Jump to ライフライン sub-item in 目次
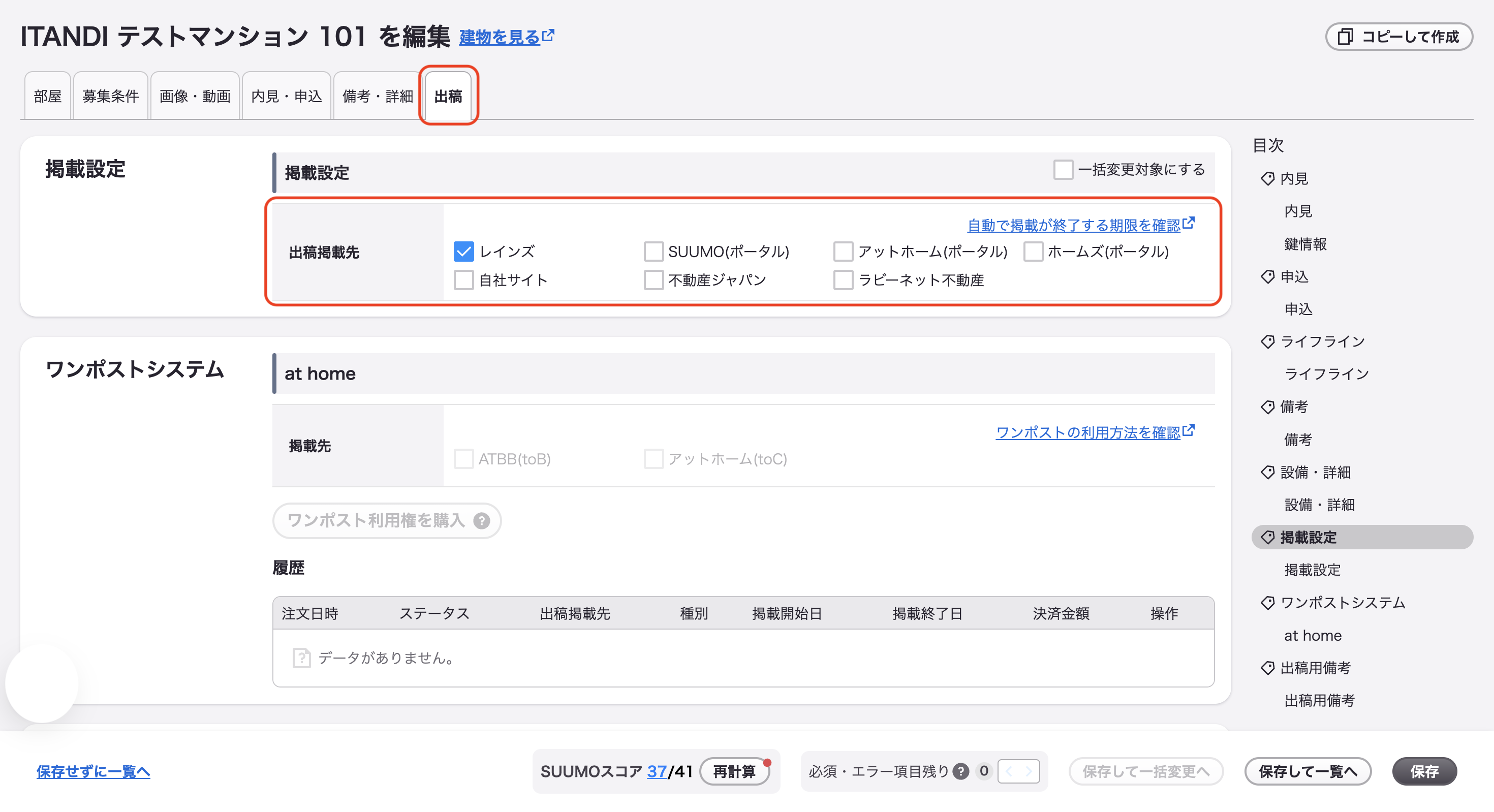 coord(1326,374)
